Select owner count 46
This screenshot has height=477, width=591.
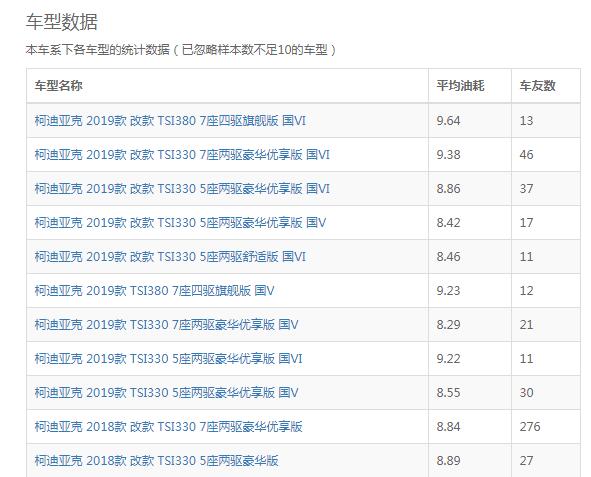pyautogui.click(x=526, y=154)
